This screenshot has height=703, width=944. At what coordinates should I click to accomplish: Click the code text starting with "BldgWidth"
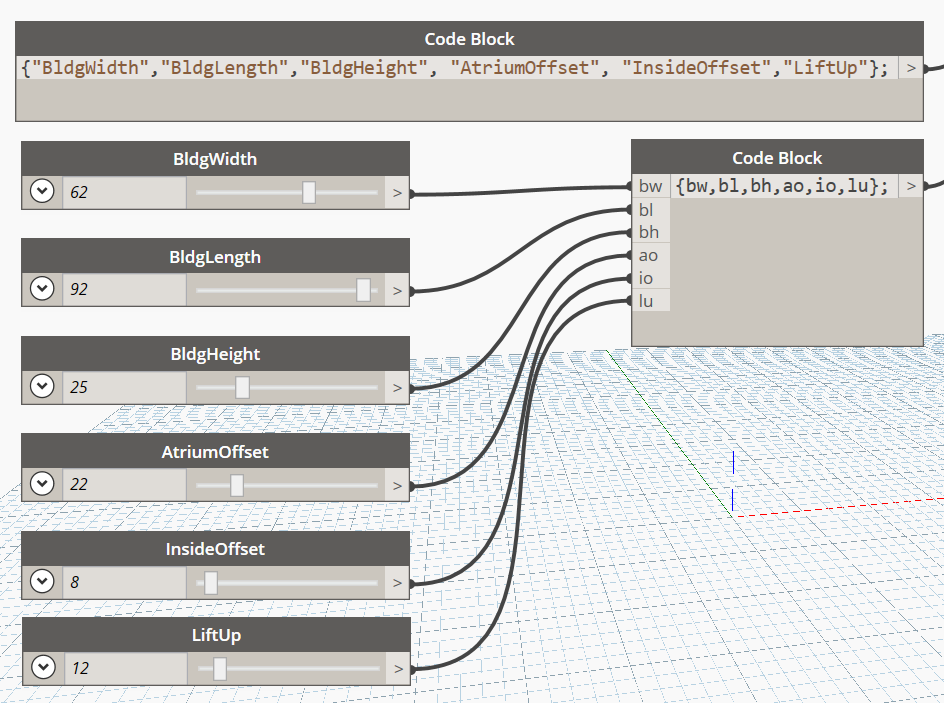click(455, 67)
